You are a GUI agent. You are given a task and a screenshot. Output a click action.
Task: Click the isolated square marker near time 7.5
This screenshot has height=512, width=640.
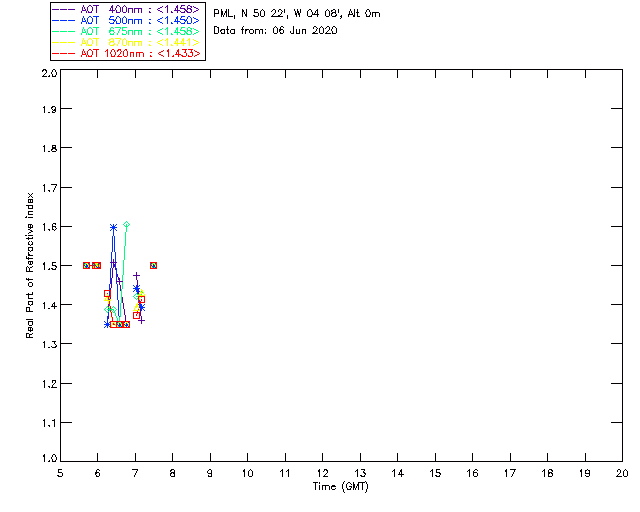click(153, 265)
